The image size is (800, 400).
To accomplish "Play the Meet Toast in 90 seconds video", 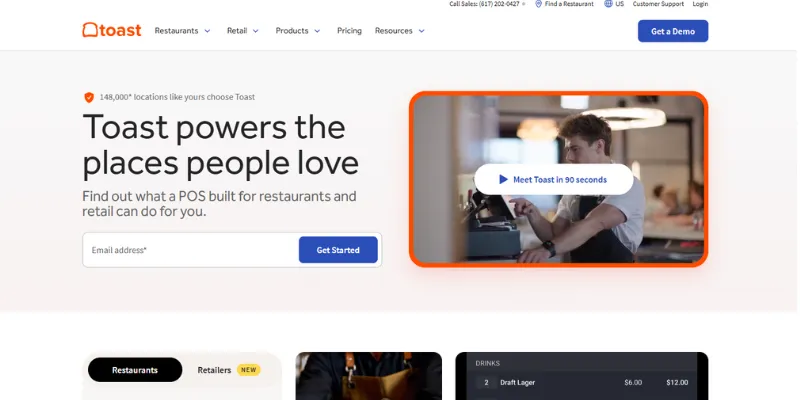I will [x=554, y=179].
